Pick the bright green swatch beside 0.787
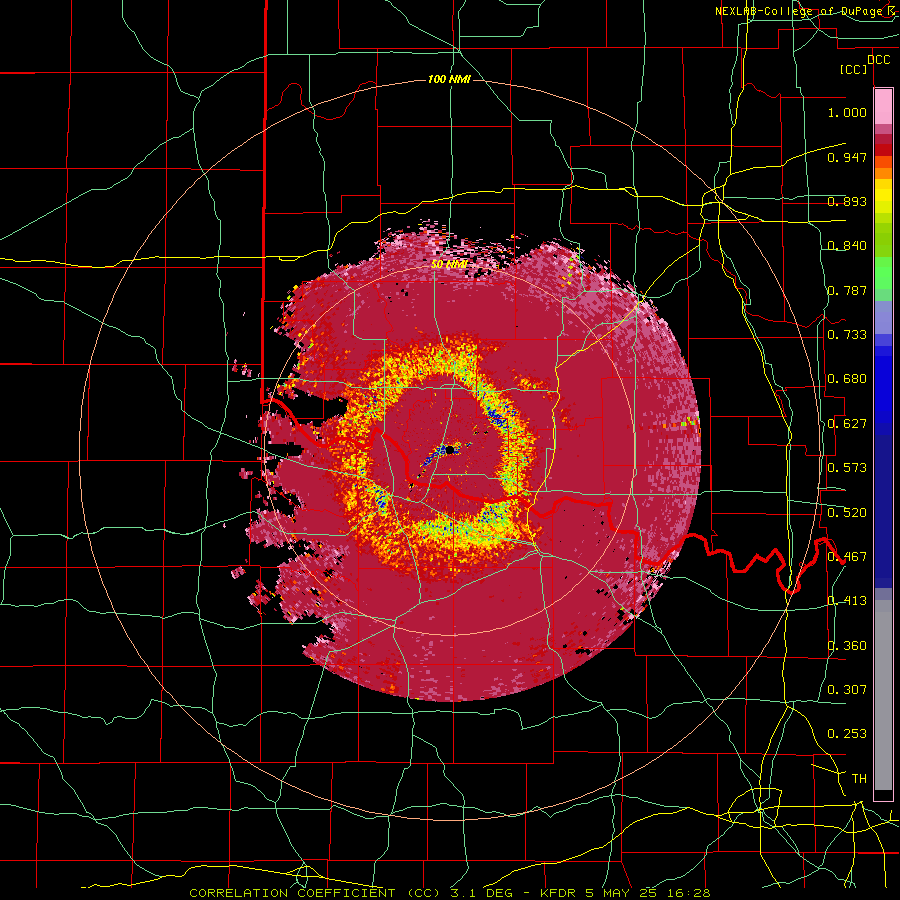 pyautogui.click(x=883, y=278)
